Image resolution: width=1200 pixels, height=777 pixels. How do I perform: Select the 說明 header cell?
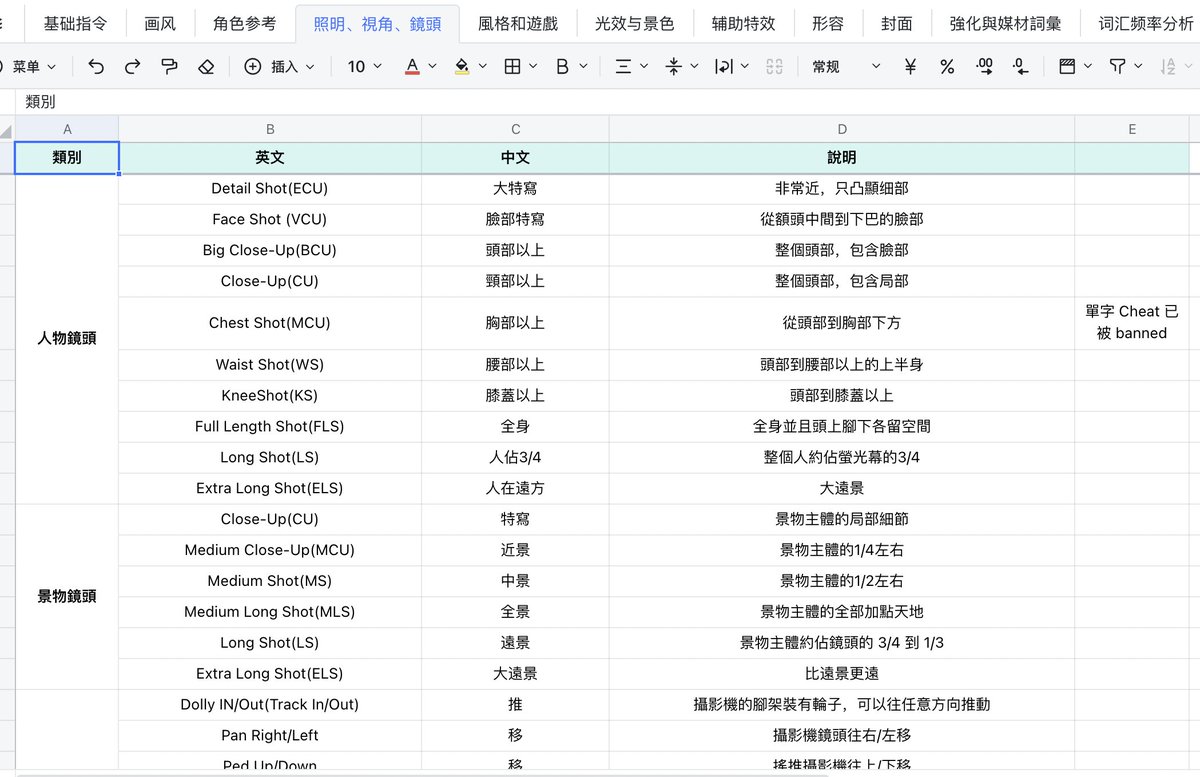coord(842,158)
